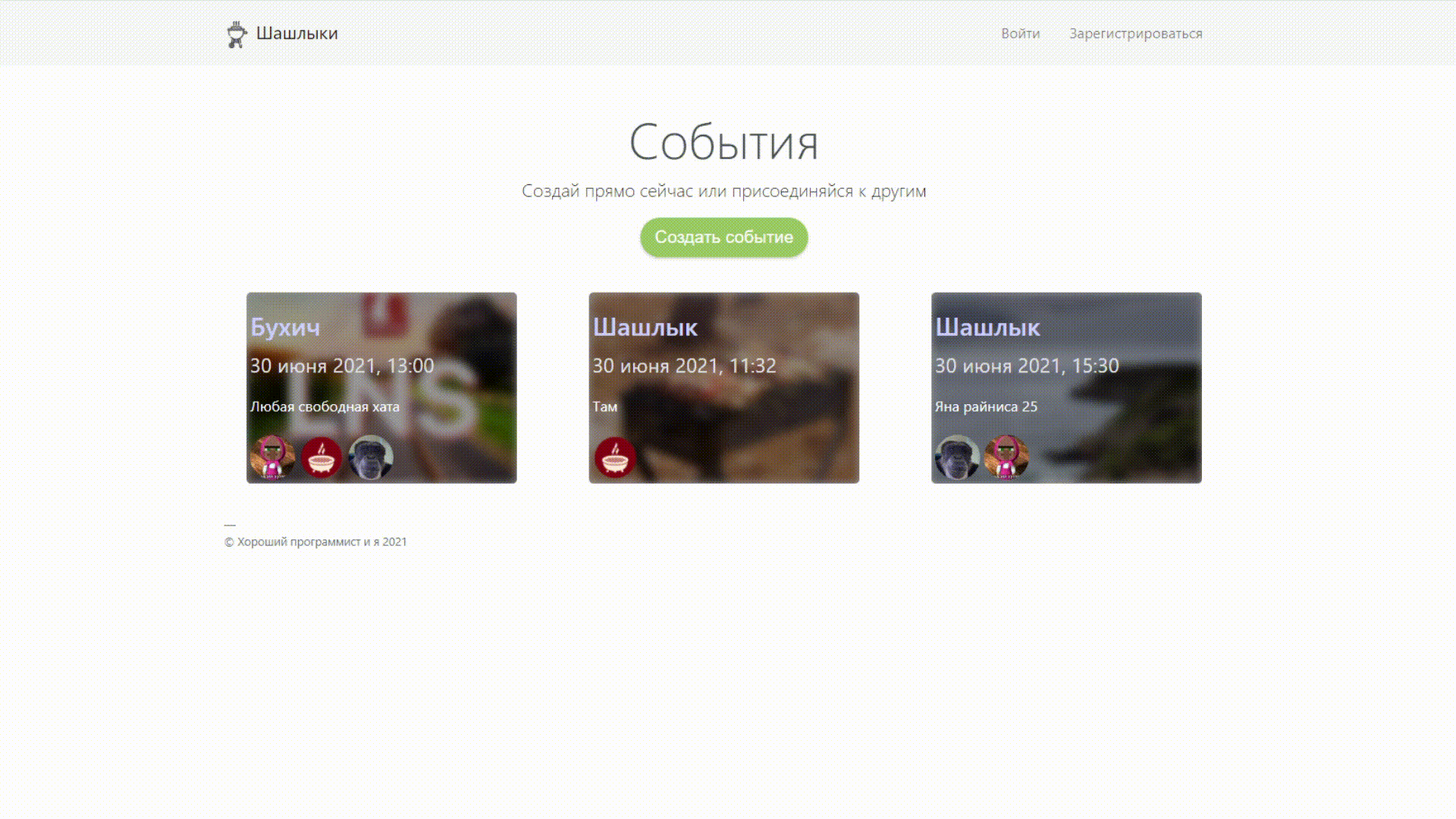Click the События page heading
The image size is (1456, 819).
pos(723,142)
